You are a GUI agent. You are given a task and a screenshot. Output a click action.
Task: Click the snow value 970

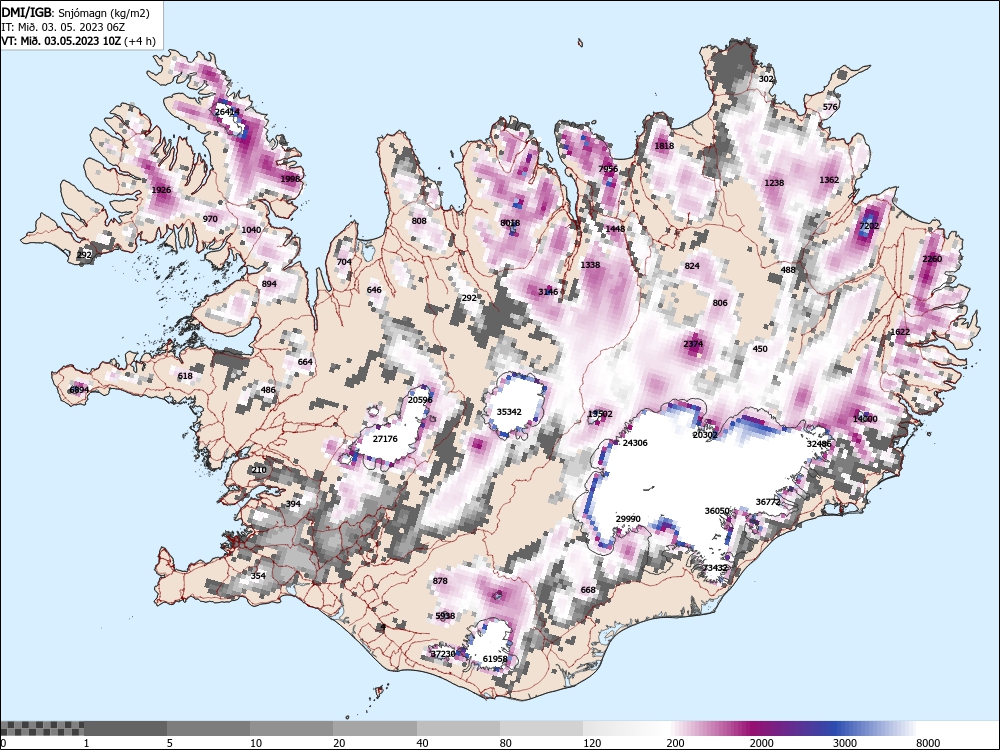[x=210, y=219]
